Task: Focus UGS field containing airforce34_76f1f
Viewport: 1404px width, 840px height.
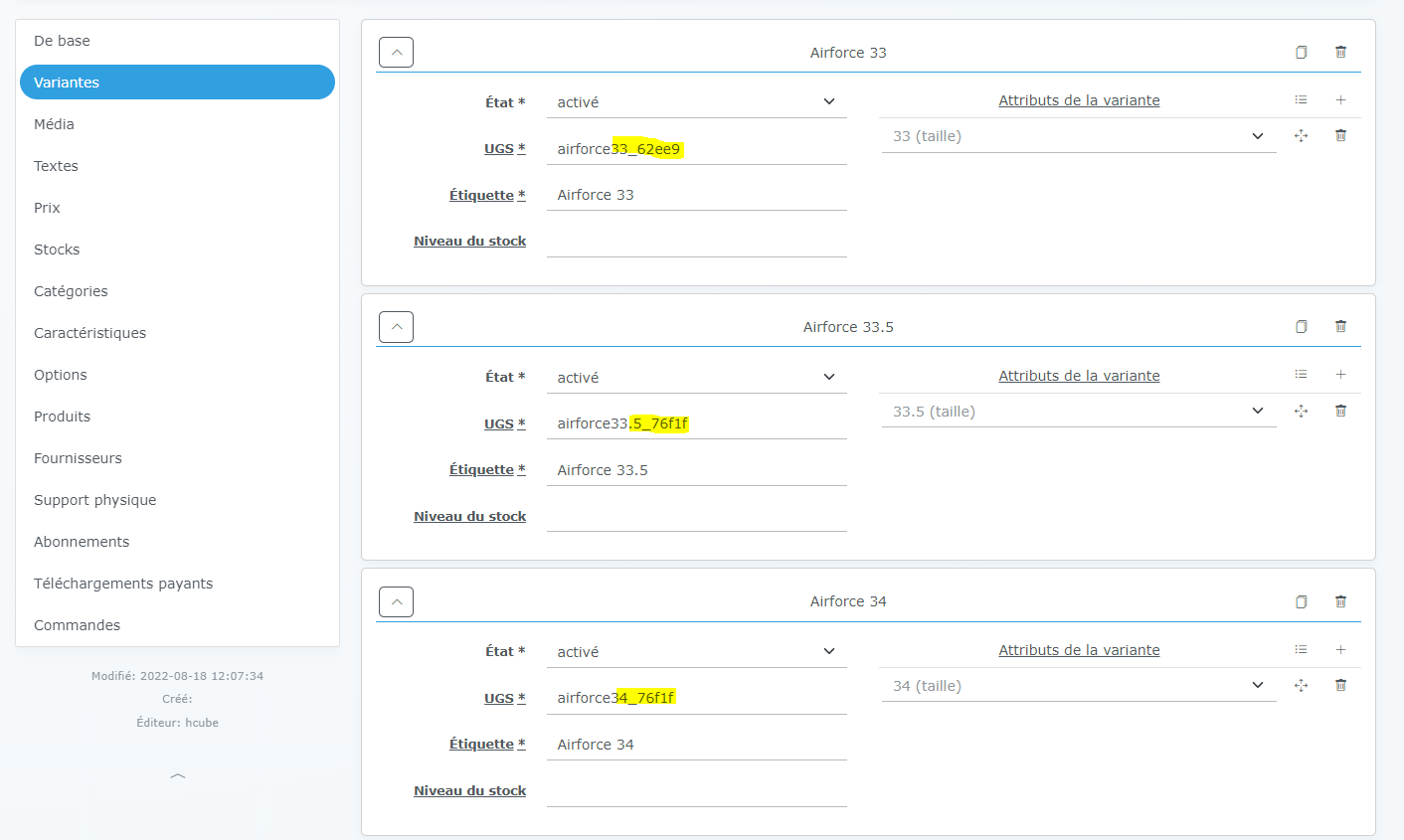Action: click(697, 698)
